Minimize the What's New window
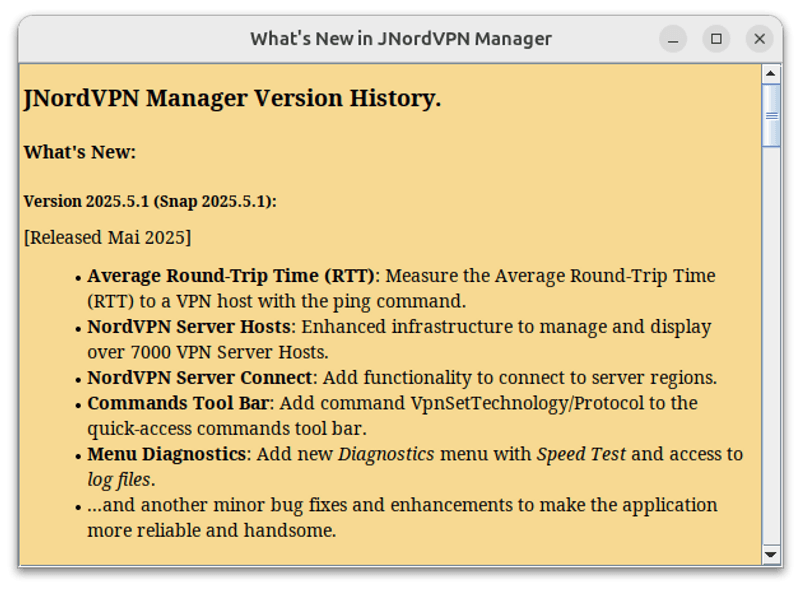Screen dimensions: 800x589 [x=673, y=39]
